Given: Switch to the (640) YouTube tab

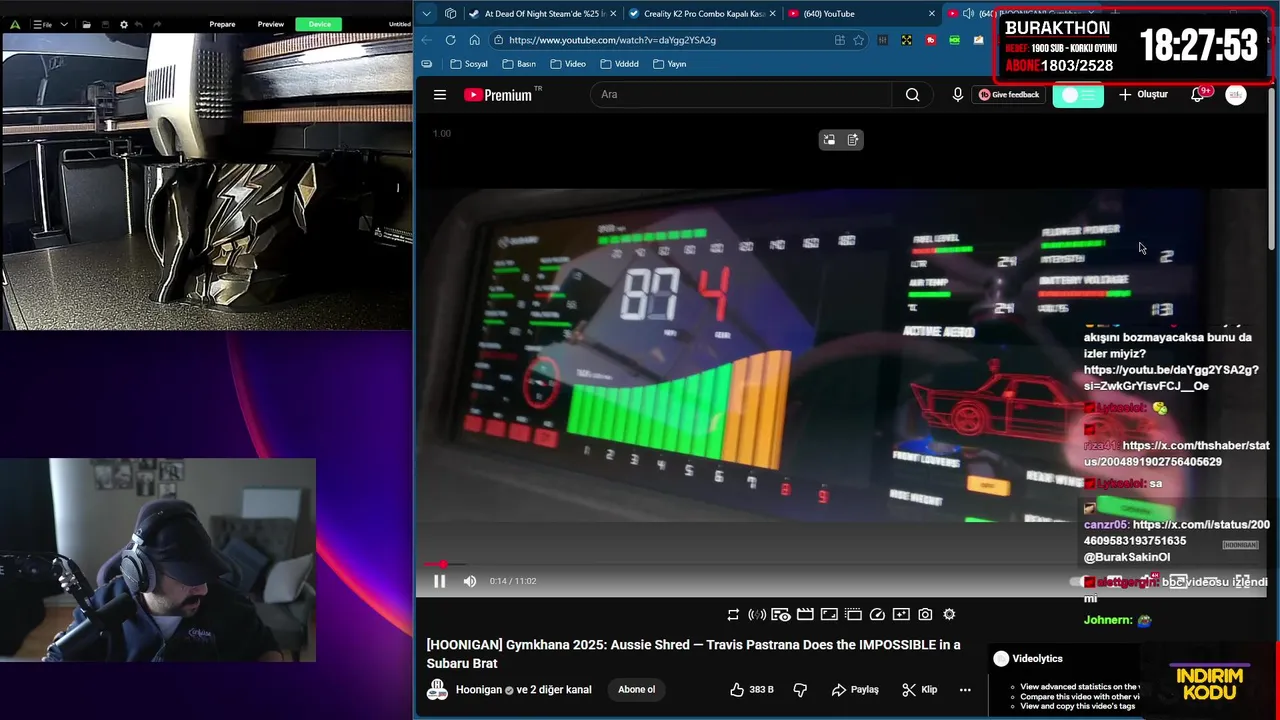Looking at the screenshot, I should tap(860, 14).
